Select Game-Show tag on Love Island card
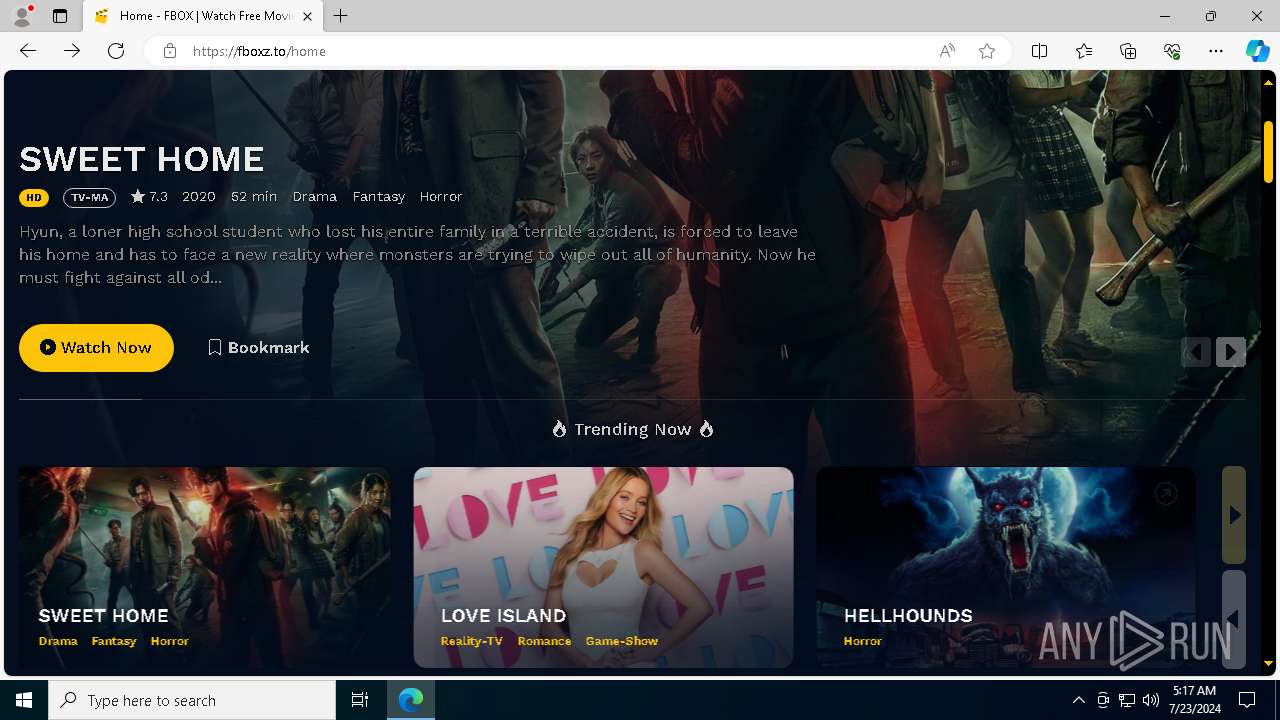 point(622,641)
